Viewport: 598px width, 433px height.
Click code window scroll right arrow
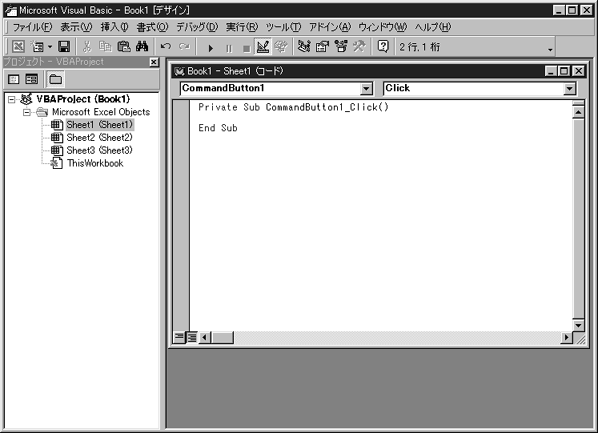[x=567, y=337]
